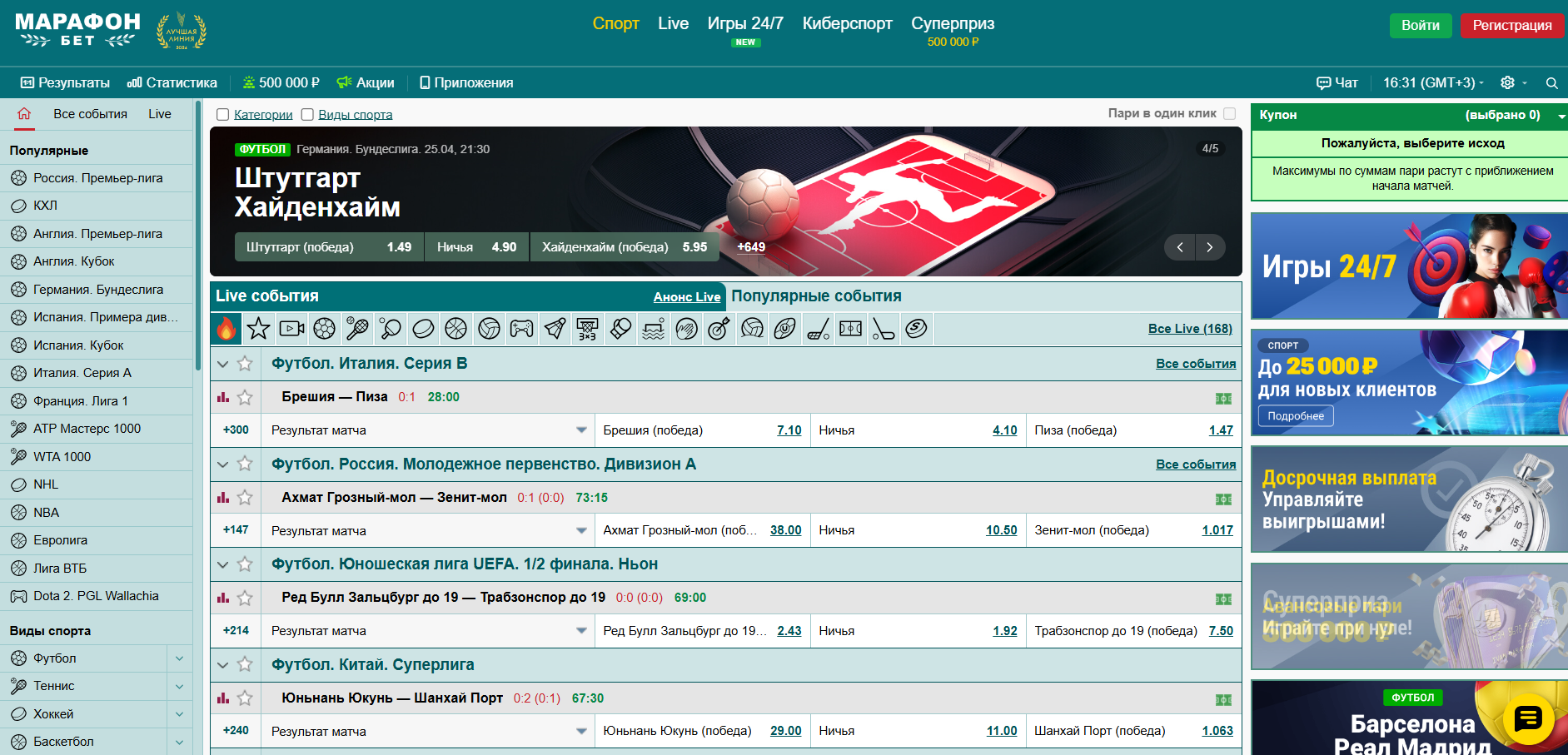The width and height of the screenshot is (1568, 755).
Task: Filter live events by volleyball icon
Action: (x=489, y=329)
